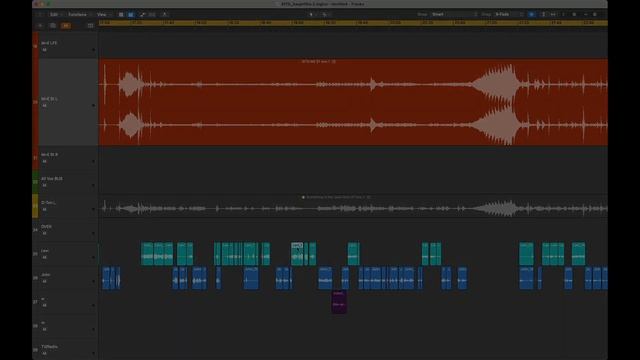Open the View menu in tracks toolbar
The image size is (640, 360).
click(102, 14)
